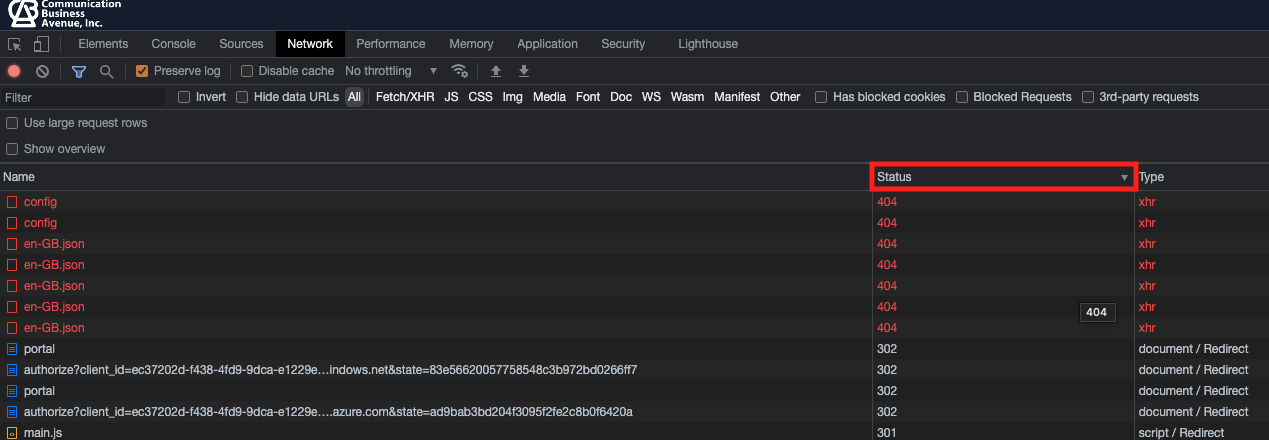Open network conditions wifi icon
The width and height of the screenshot is (1269, 440).
click(x=460, y=71)
